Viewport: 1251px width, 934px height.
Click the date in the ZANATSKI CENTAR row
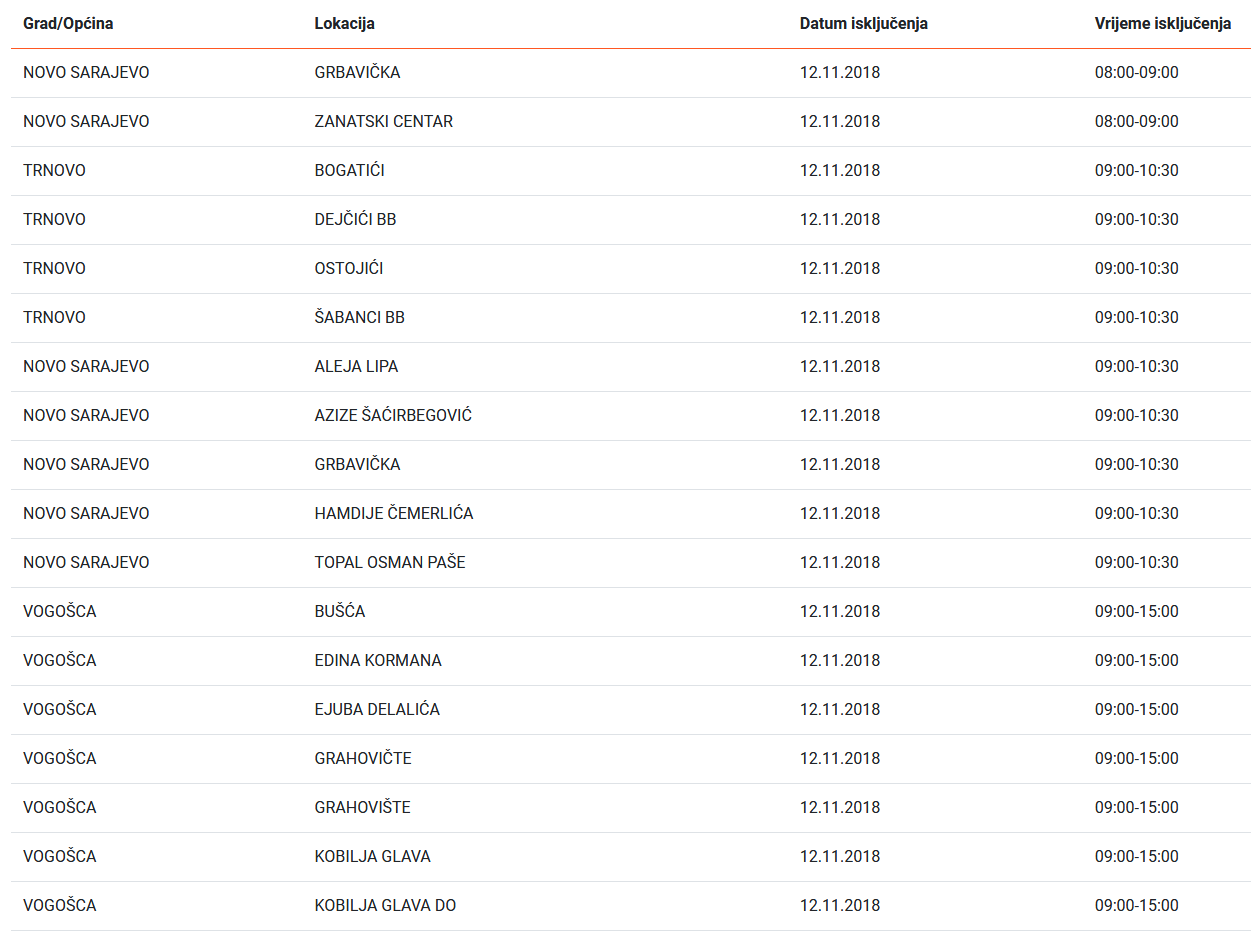tap(840, 122)
